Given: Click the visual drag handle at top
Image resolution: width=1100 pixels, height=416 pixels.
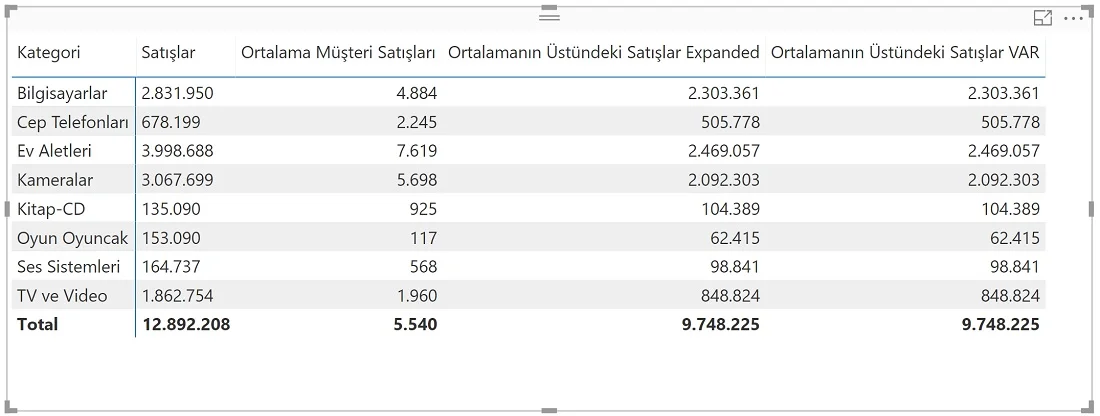Looking at the screenshot, I should (x=549, y=16).
